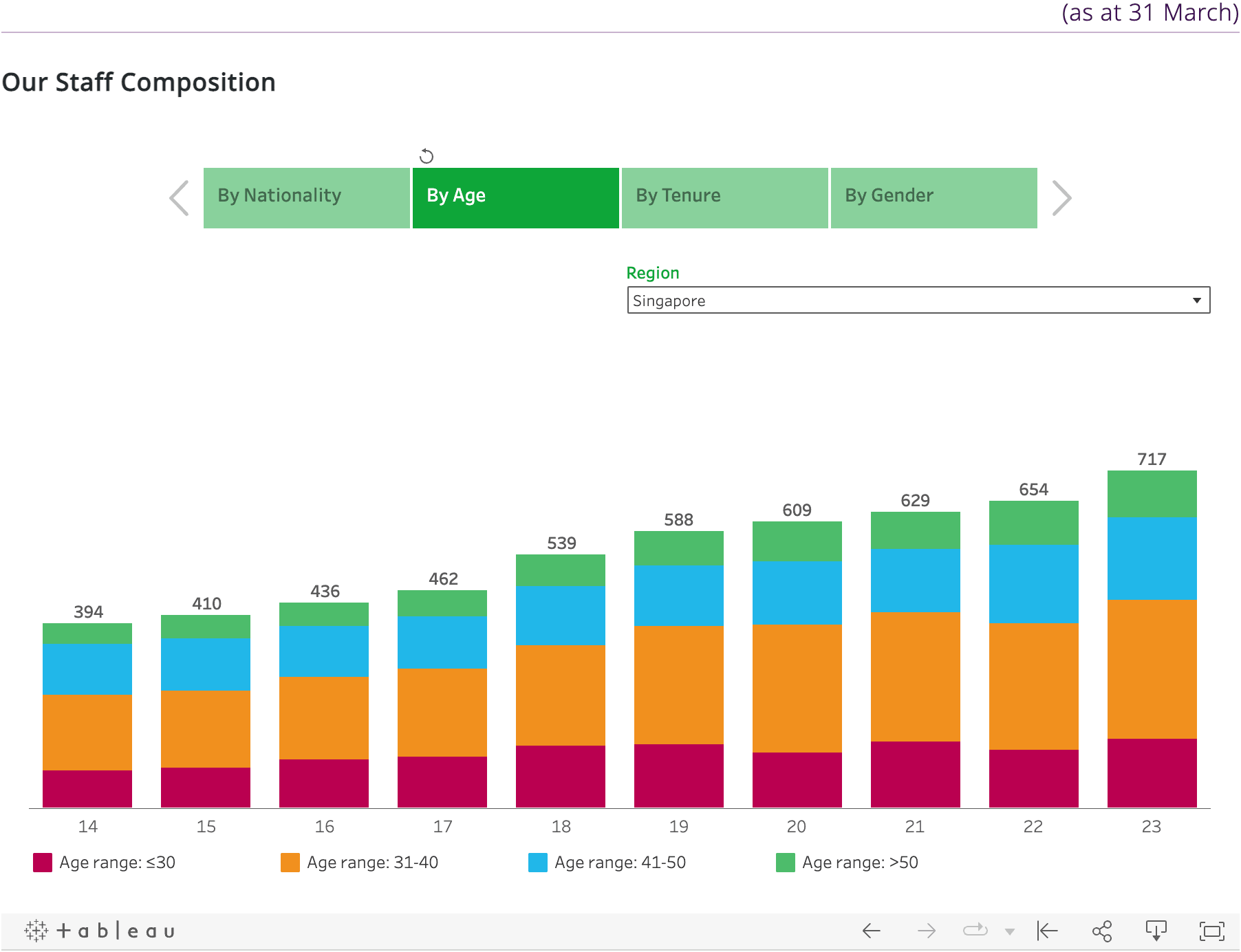Click the green Age range >50 swatch
Viewport: 1241px width, 952px height.
[786, 863]
